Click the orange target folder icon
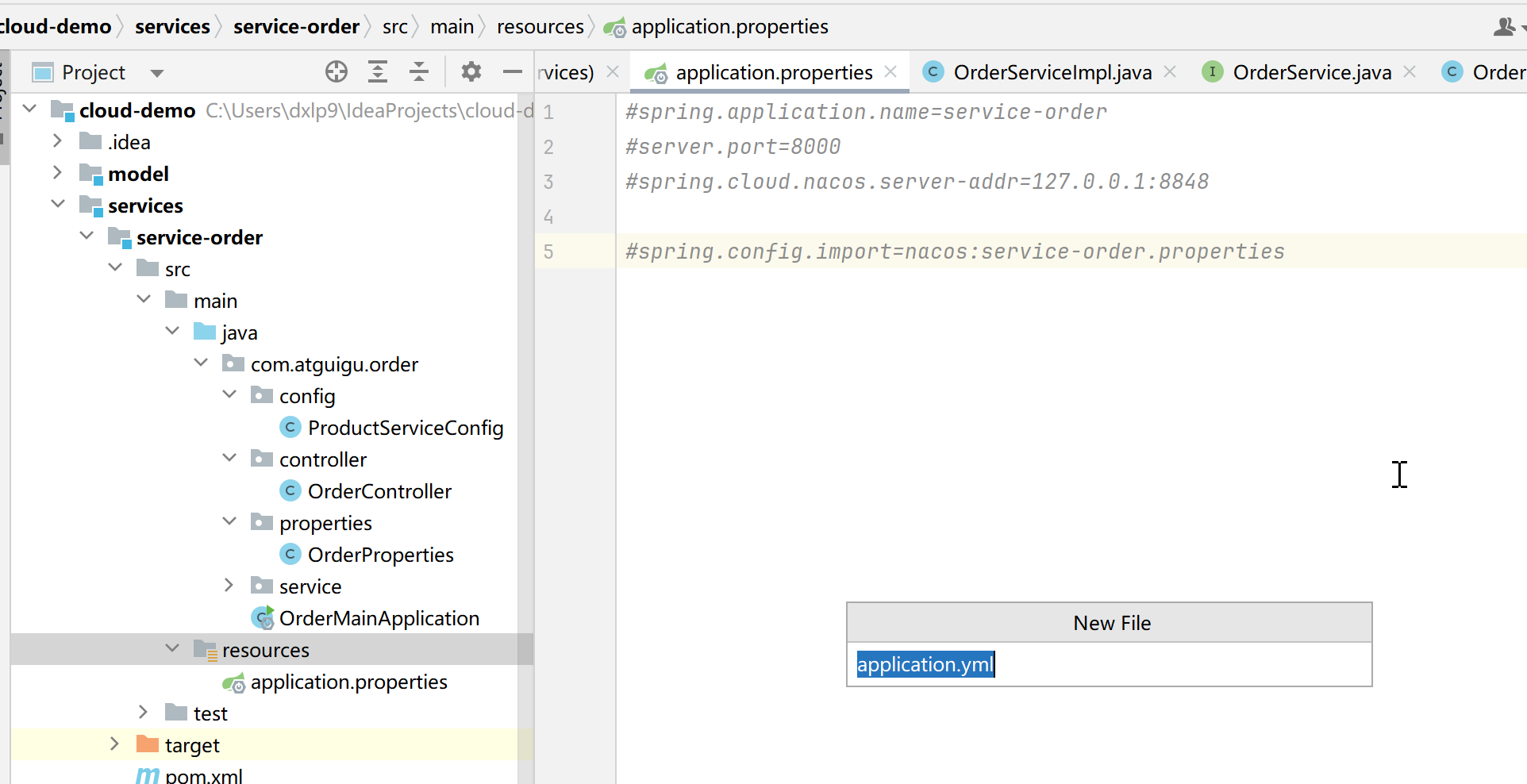The image size is (1527, 784). pyautogui.click(x=148, y=744)
